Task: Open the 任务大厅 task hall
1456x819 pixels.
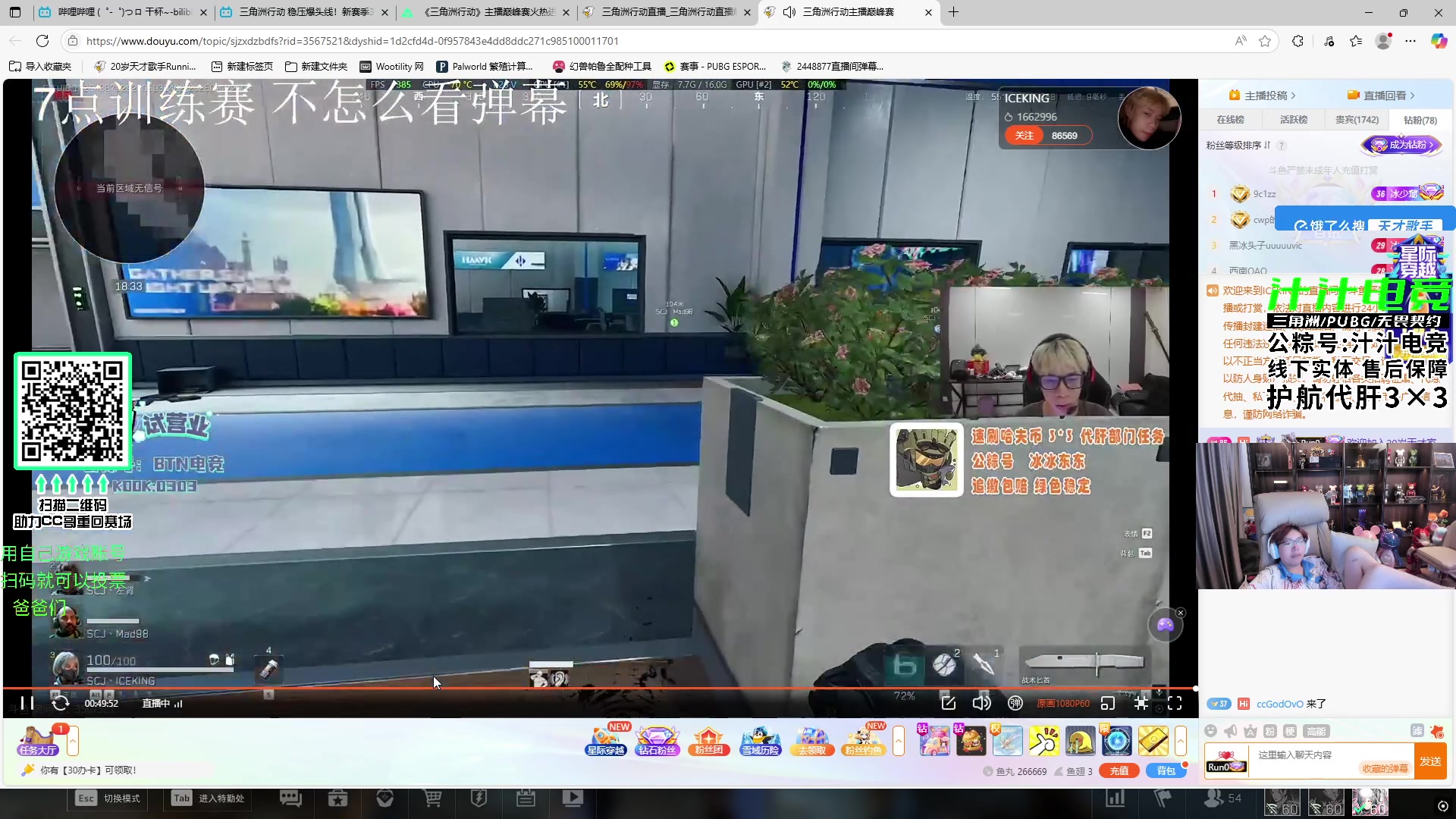Action: pos(38,740)
